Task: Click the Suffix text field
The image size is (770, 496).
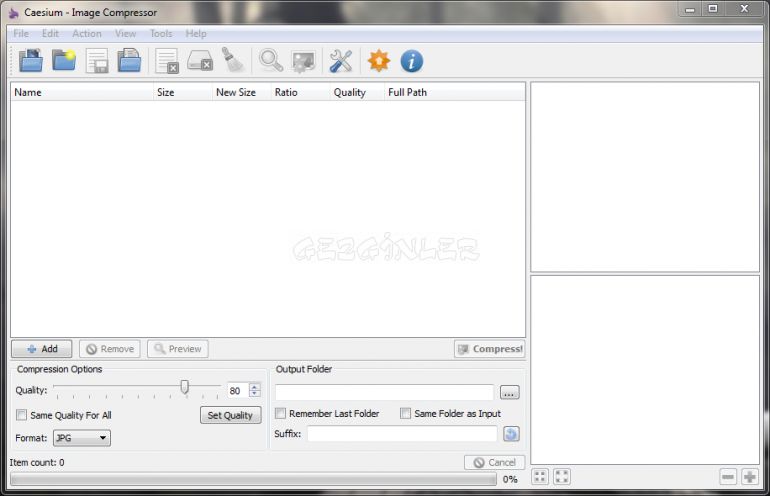Action: click(x=402, y=434)
